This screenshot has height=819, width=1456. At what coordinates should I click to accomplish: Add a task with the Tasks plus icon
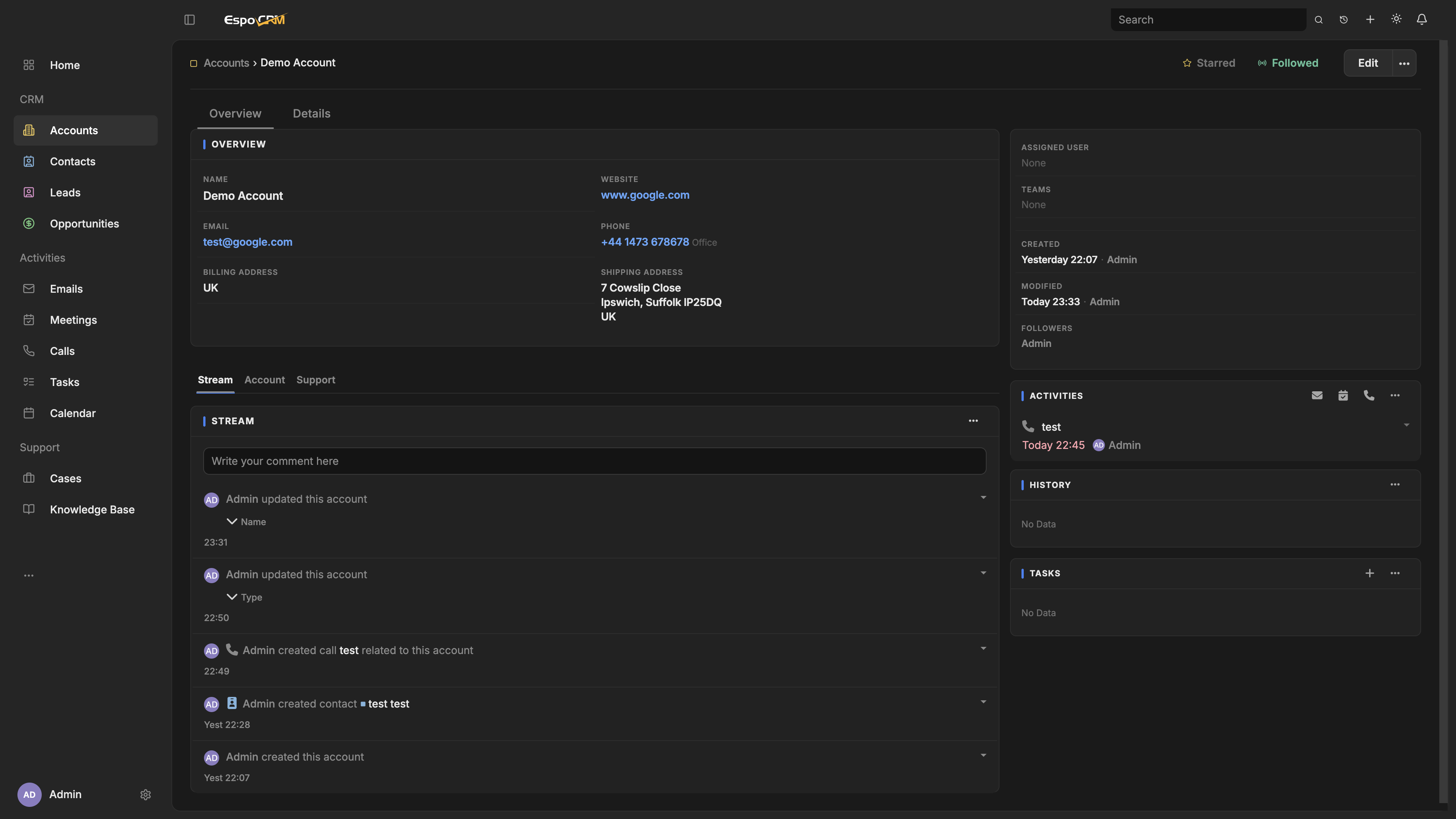(x=1370, y=573)
